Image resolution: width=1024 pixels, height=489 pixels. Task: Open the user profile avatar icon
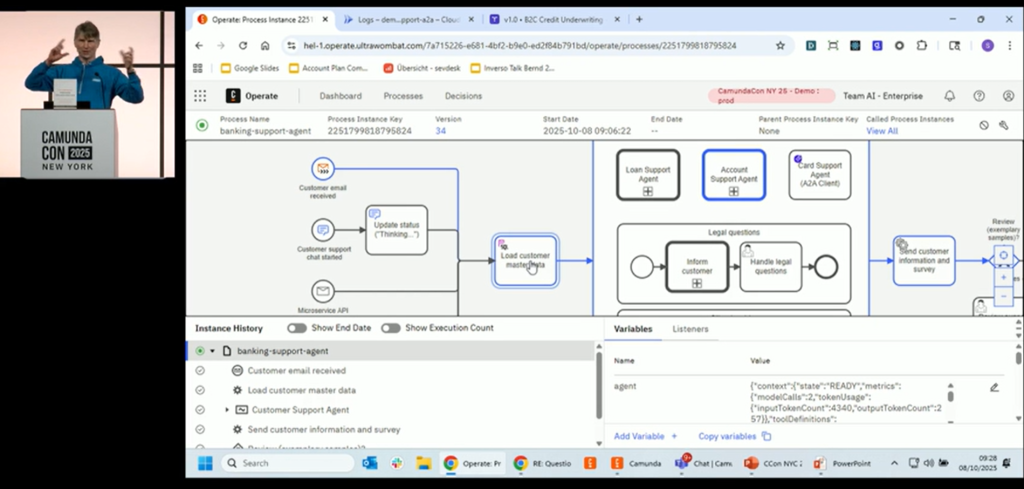coord(1006,96)
